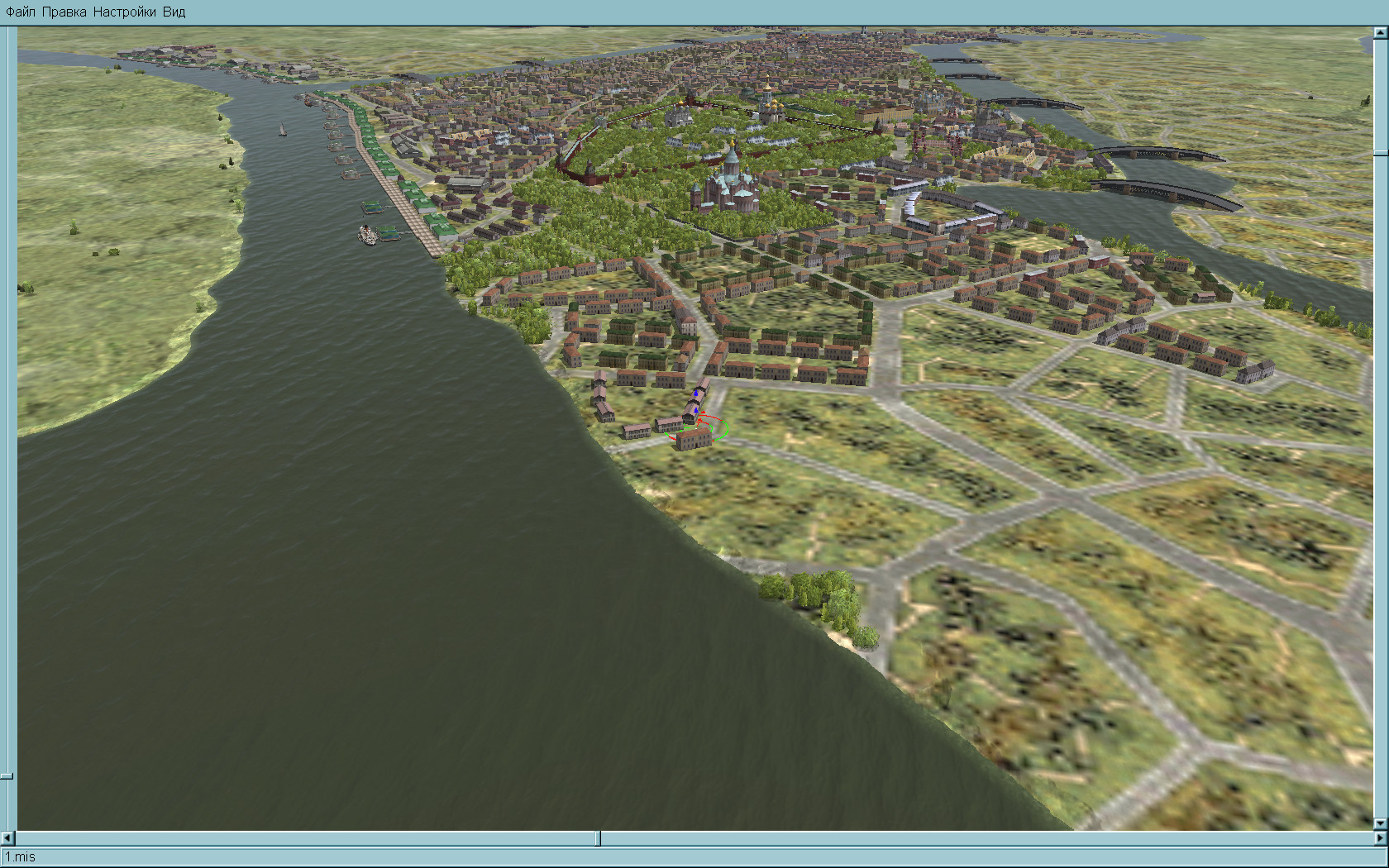1389x868 pixels.
Task: Click the horizontal scrollbar left arrow
Action: click(x=10, y=838)
